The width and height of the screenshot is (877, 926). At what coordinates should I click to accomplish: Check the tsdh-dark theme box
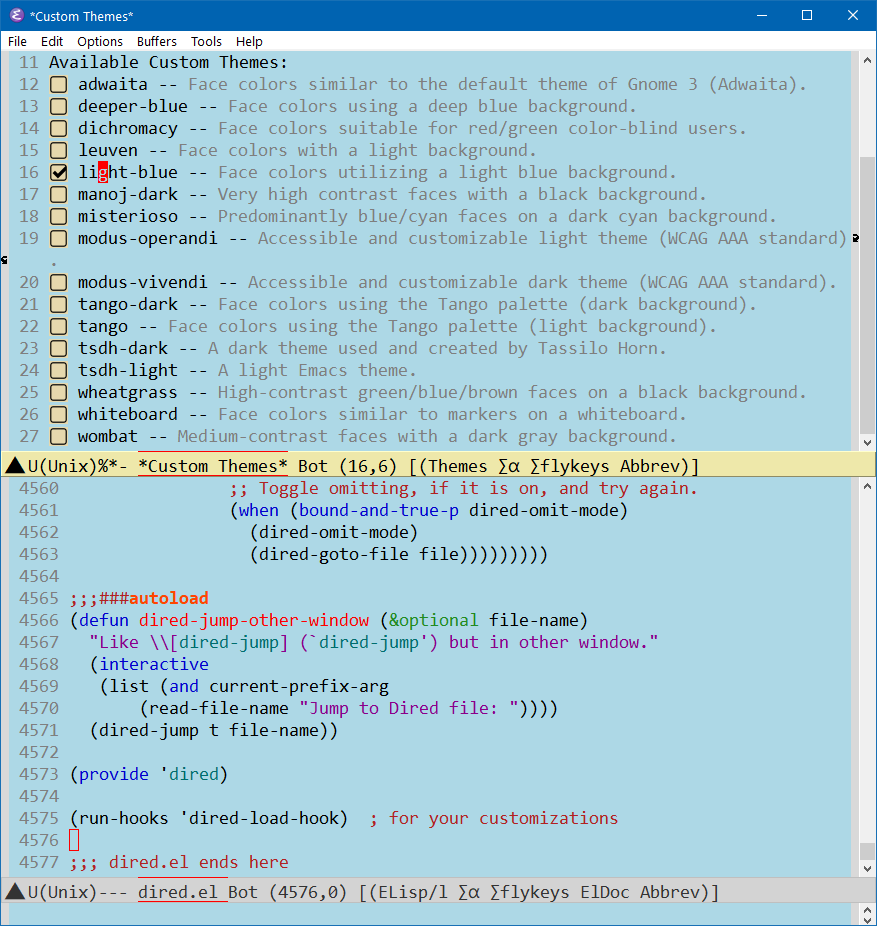[x=58, y=348]
